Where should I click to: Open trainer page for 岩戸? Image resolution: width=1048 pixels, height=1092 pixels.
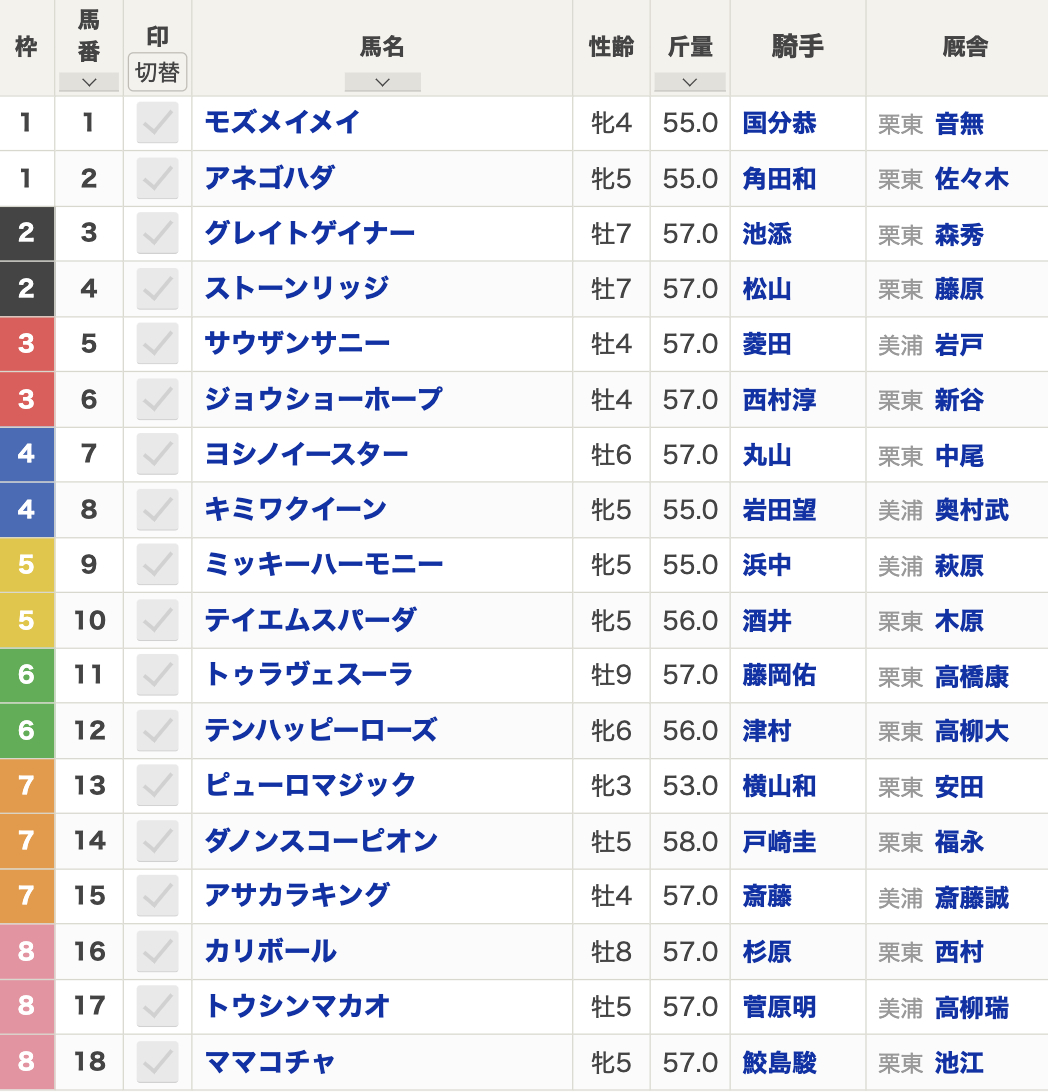[959, 345]
